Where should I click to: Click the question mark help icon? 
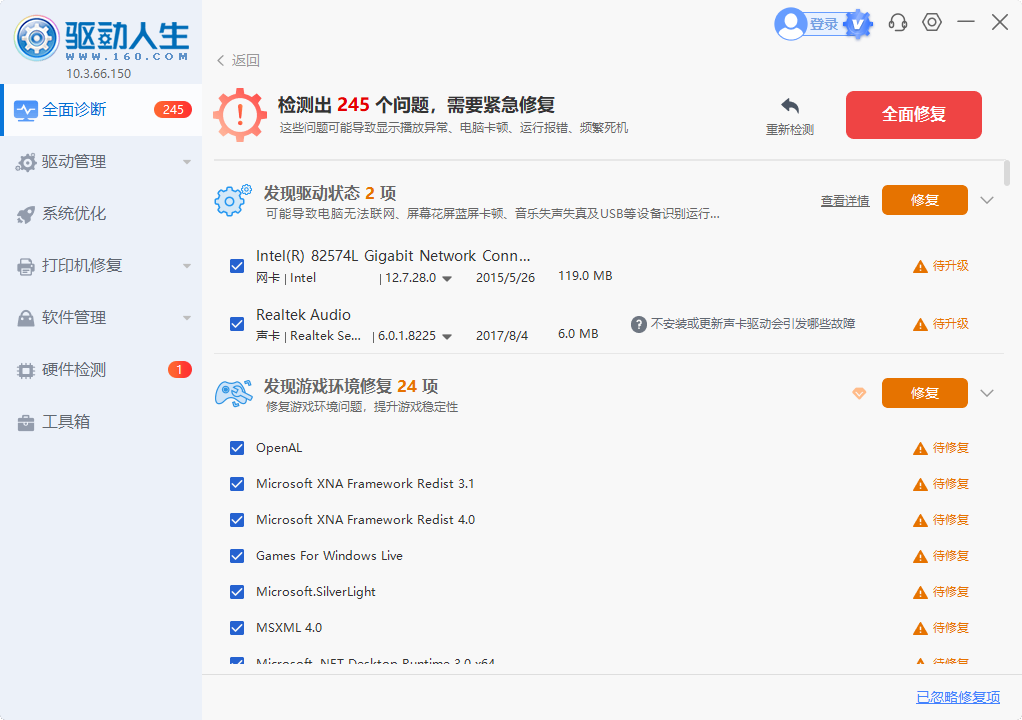638,324
